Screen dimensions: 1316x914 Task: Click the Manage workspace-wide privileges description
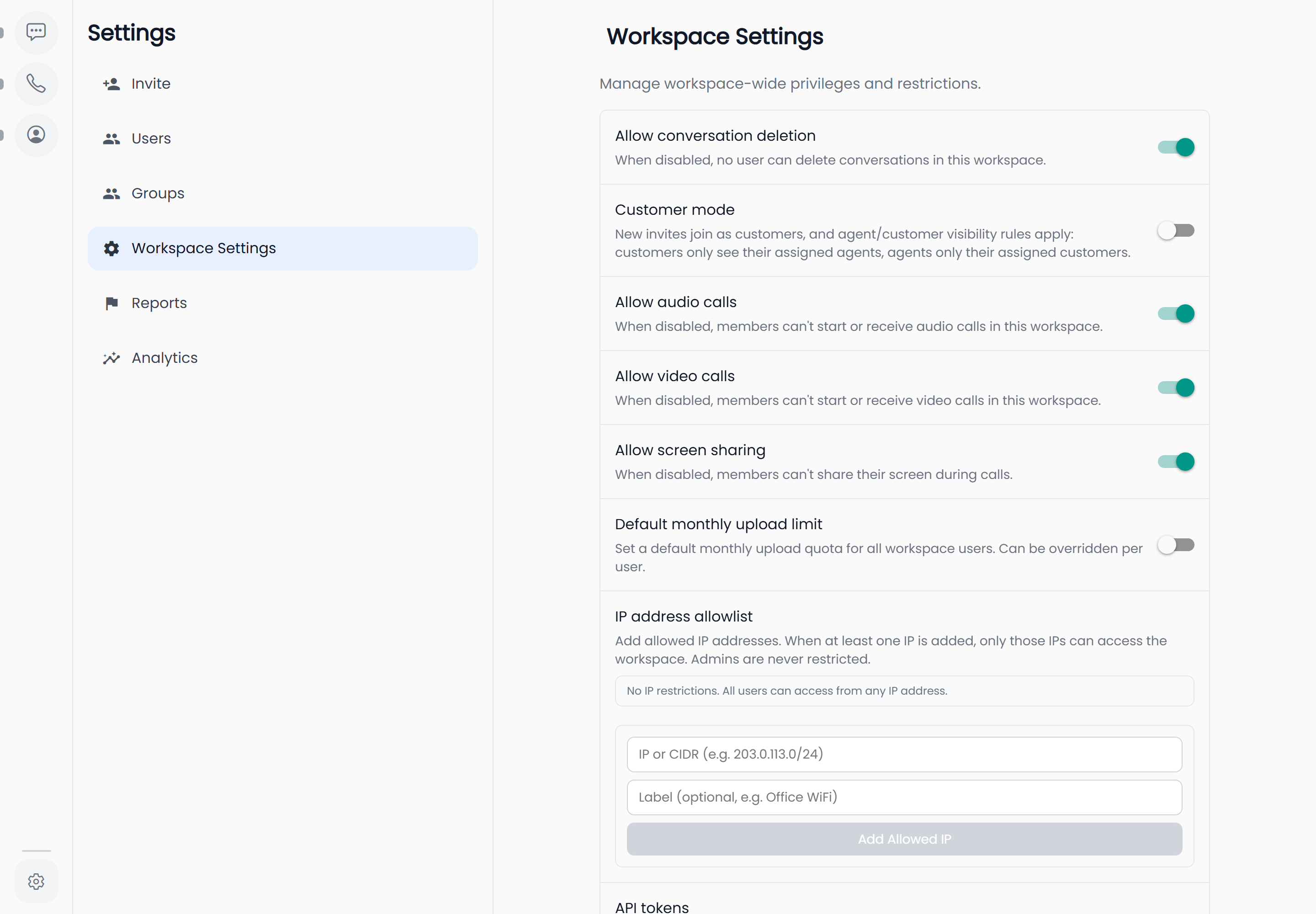tap(790, 84)
